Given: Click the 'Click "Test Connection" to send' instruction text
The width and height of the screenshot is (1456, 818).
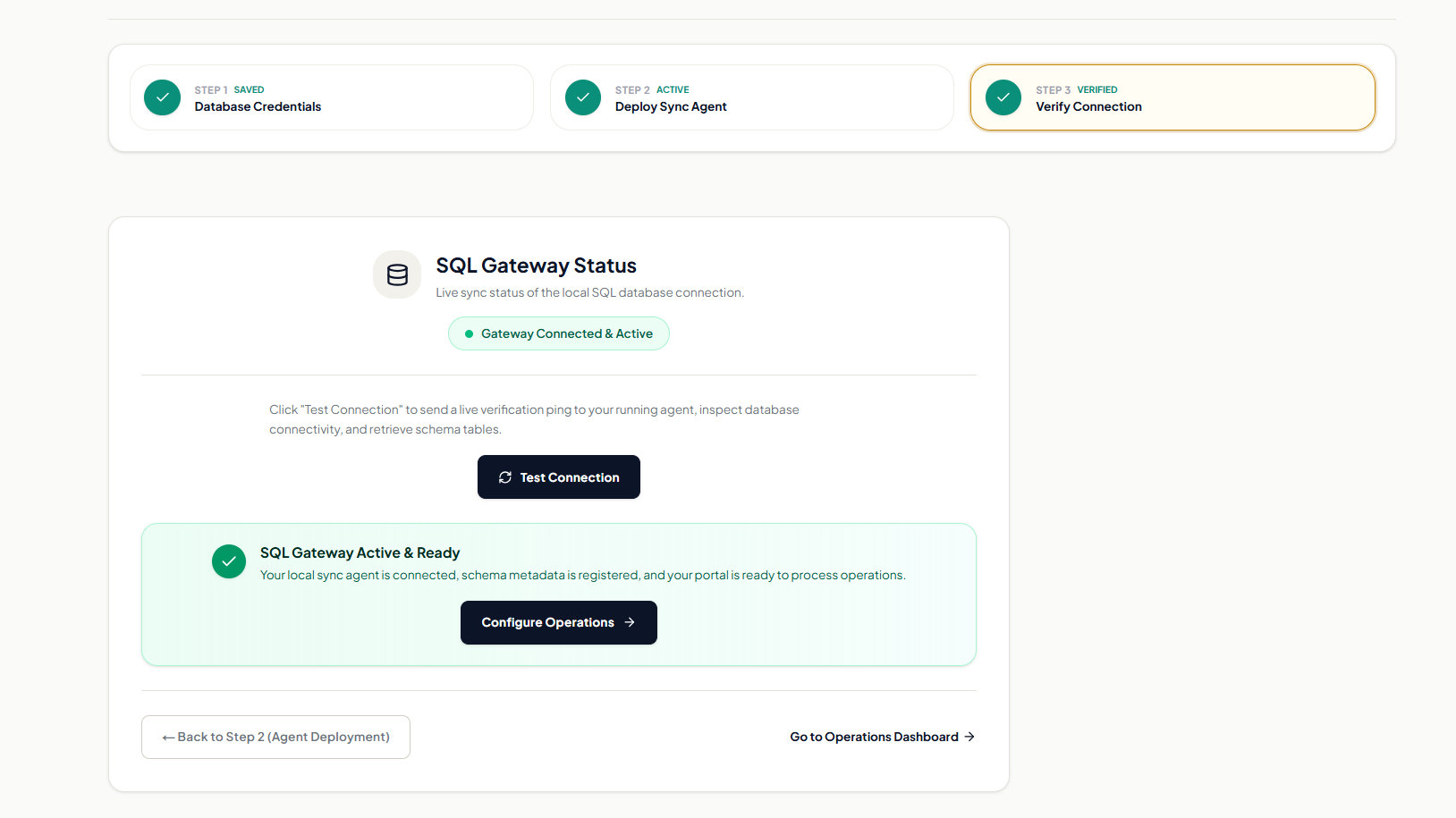Looking at the screenshot, I should [x=535, y=419].
